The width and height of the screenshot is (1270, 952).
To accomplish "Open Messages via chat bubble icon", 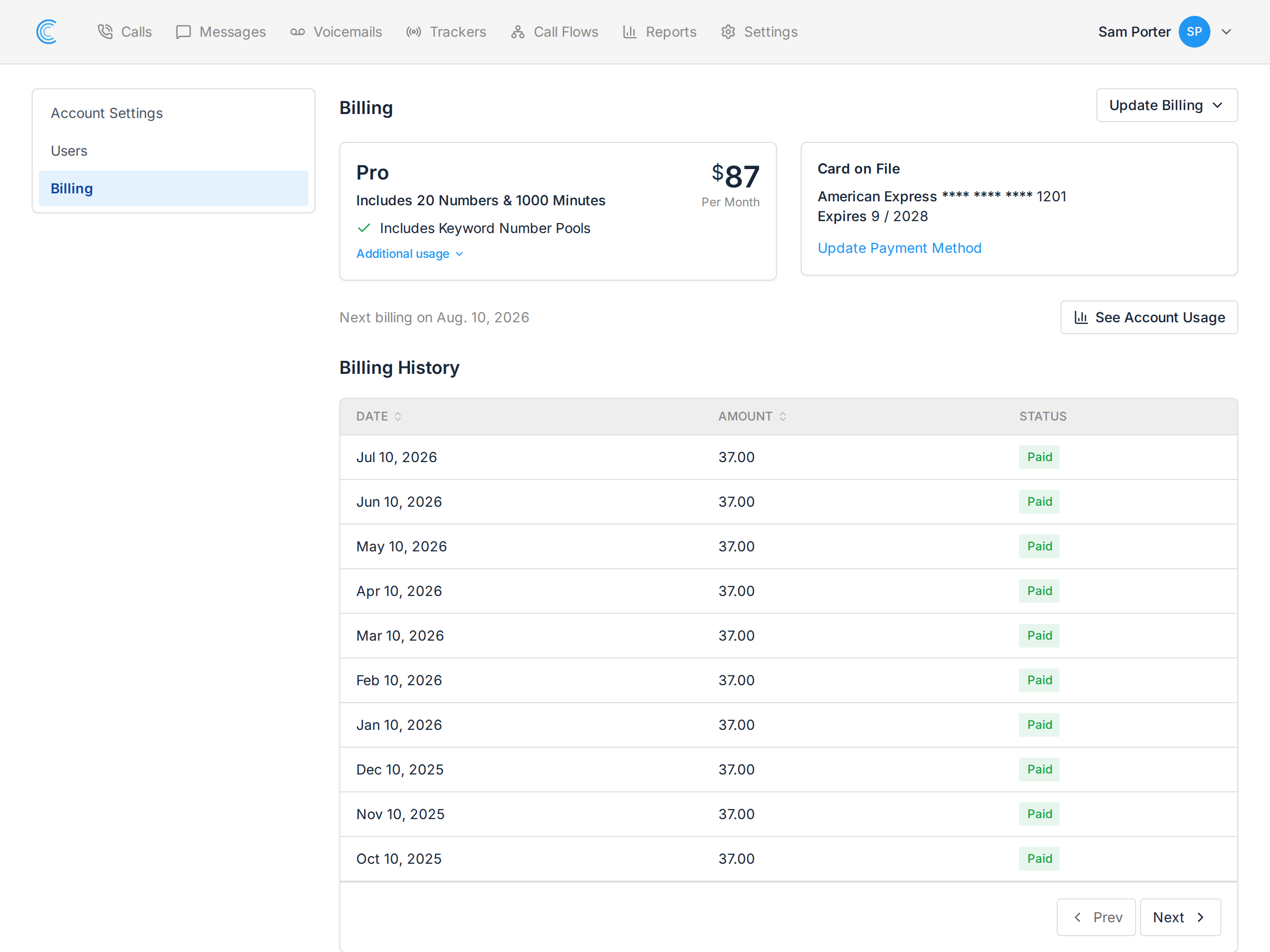I will tap(183, 32).
